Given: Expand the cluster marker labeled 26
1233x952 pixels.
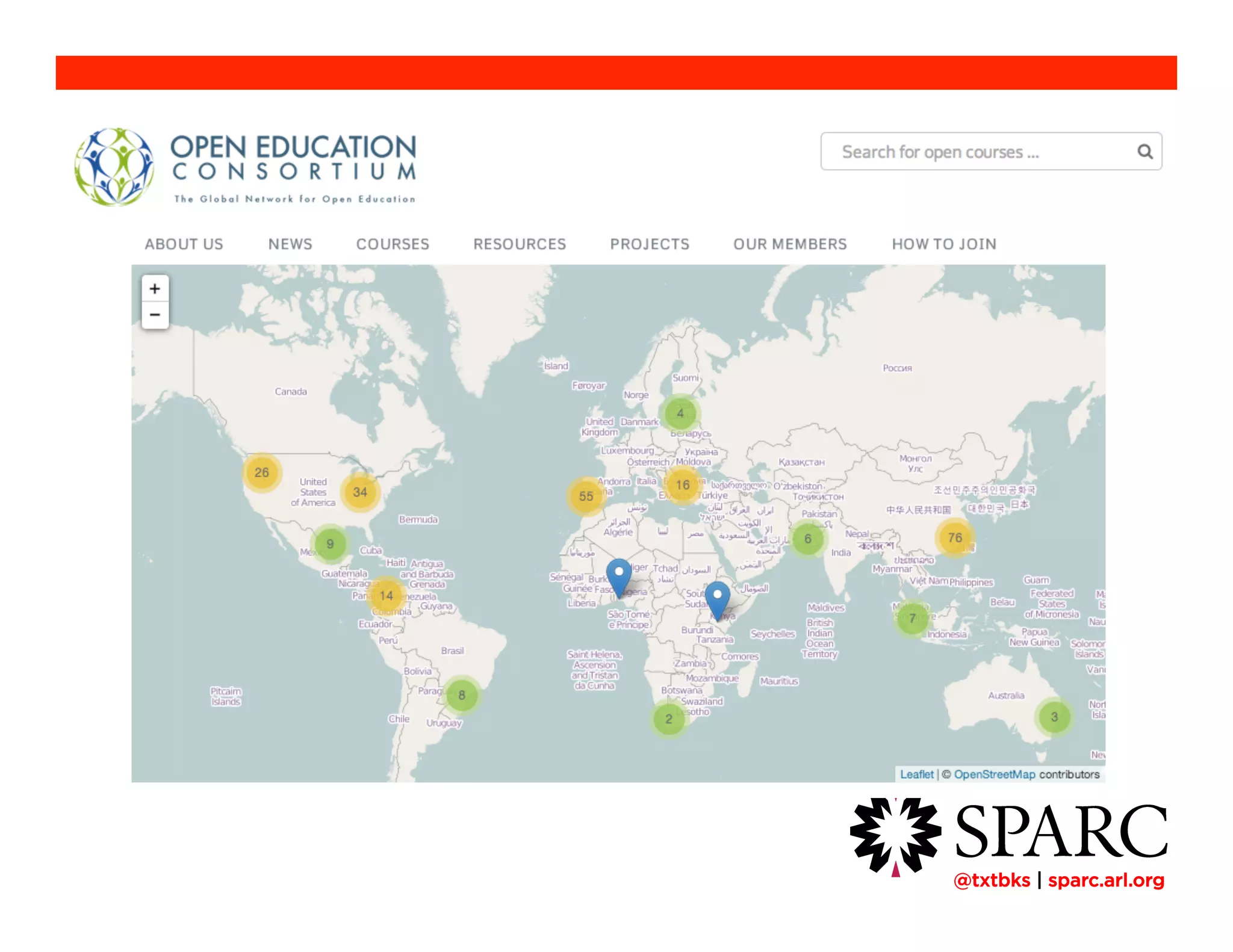Looking at the screenshot, I should [262, 472].
